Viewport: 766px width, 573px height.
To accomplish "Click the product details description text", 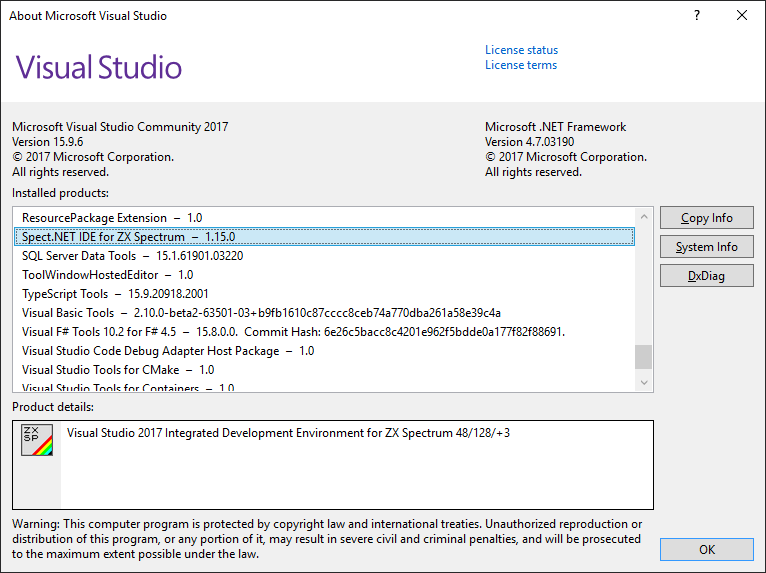I will (288, 433).
